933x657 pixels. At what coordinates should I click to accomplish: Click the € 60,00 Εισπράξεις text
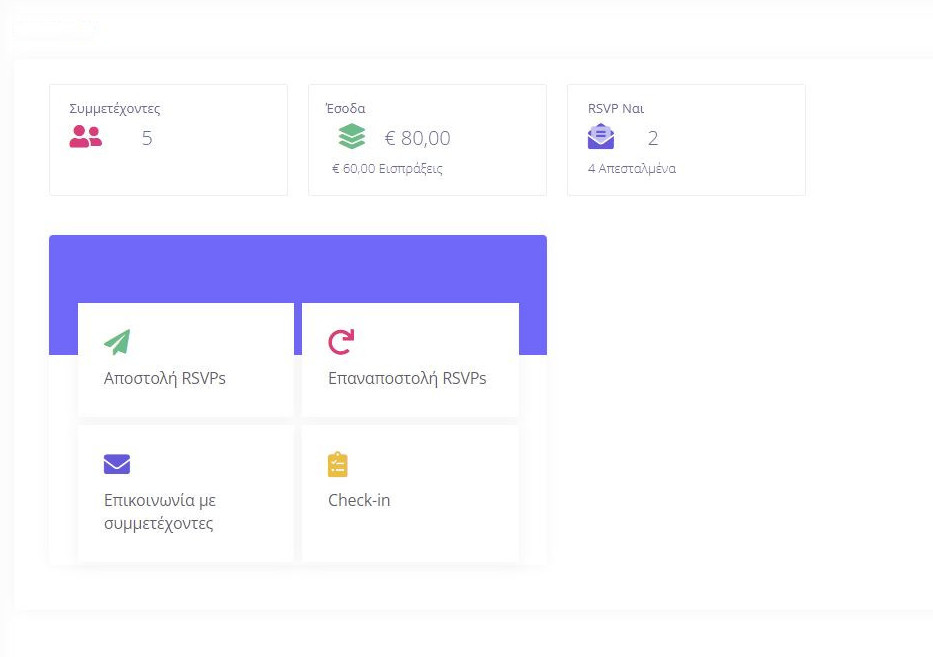pyautogui.click(x=387, y=168)
